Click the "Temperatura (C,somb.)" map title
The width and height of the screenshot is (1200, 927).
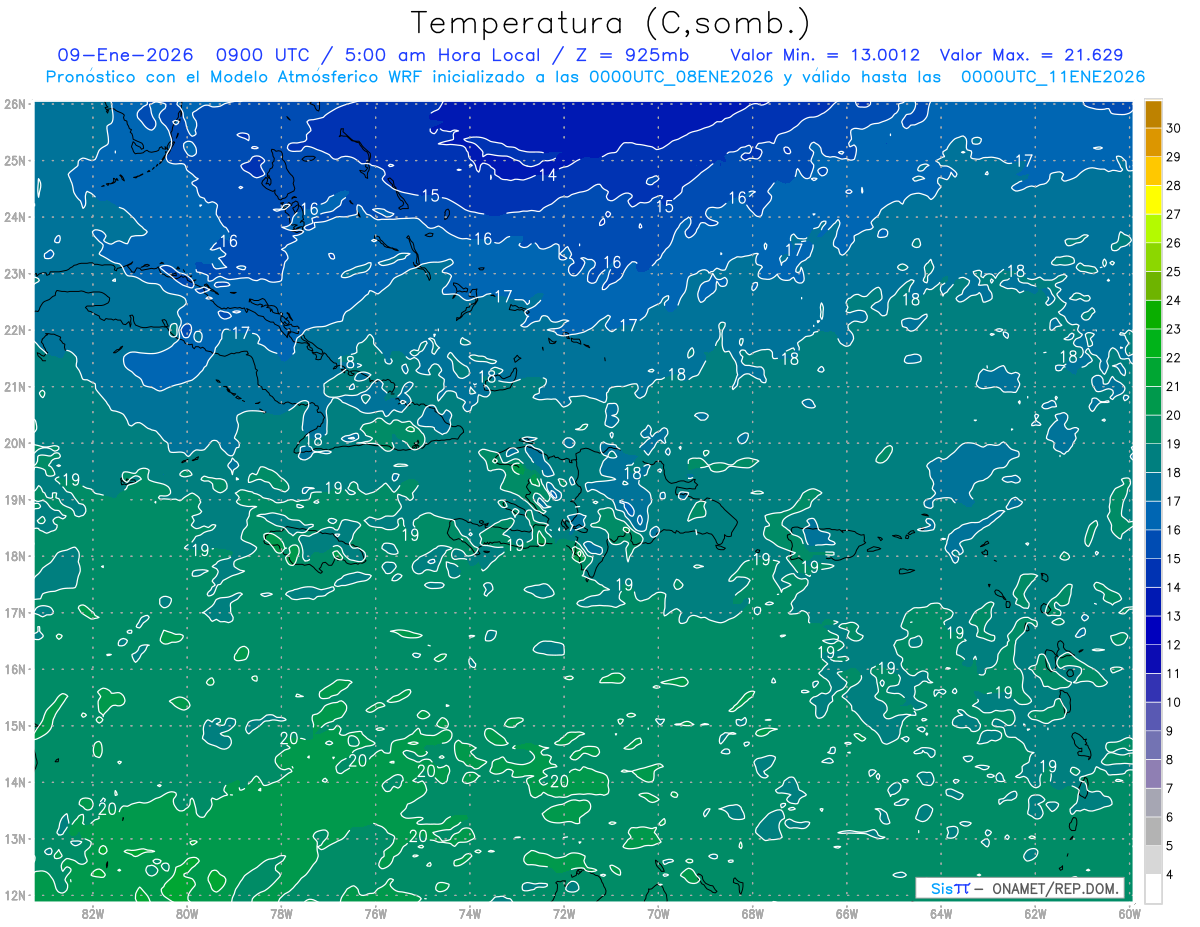click(x=611, y=23)
